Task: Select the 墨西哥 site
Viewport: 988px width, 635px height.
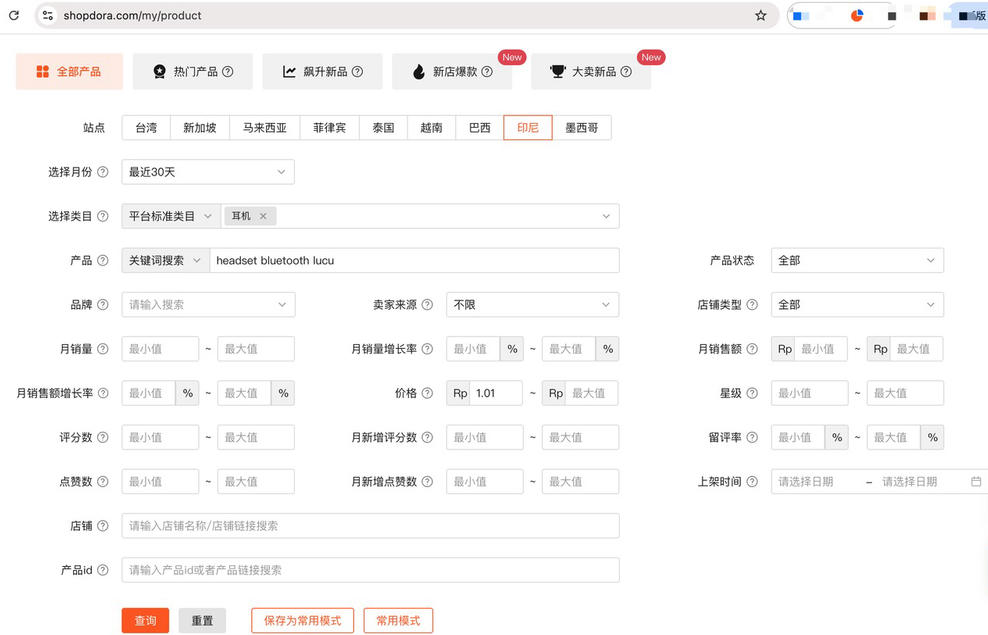Action: (581, 128)
